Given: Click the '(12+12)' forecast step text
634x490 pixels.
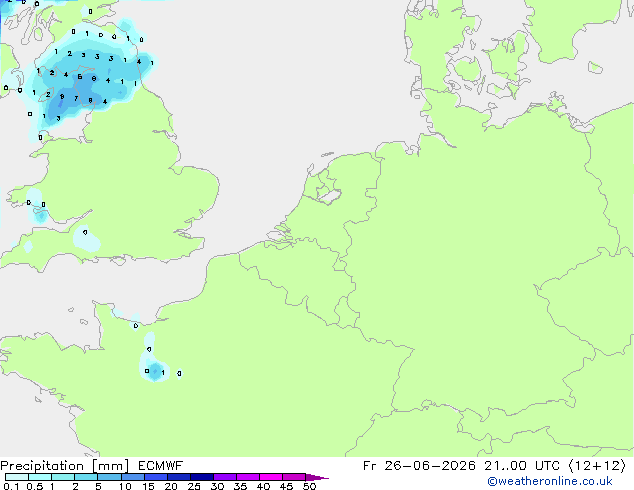Looking at the screenshot, I should 597,466.
